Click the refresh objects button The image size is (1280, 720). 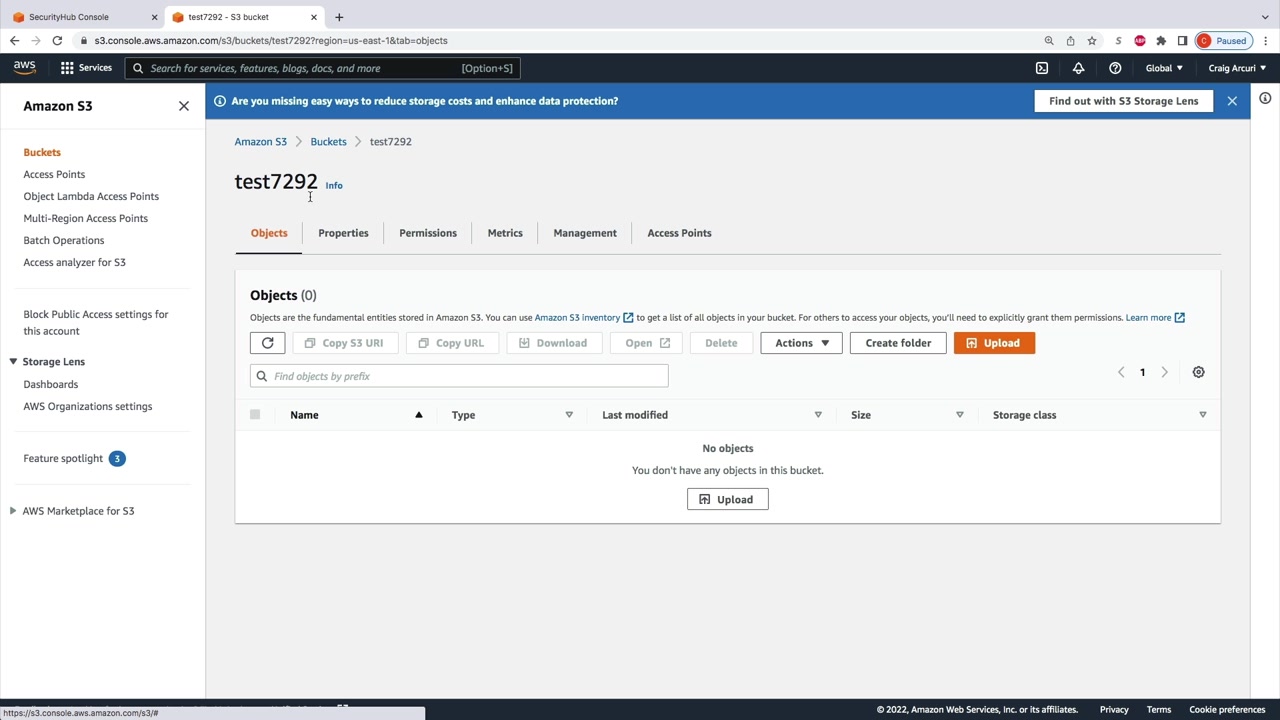[x=267, y=343]
